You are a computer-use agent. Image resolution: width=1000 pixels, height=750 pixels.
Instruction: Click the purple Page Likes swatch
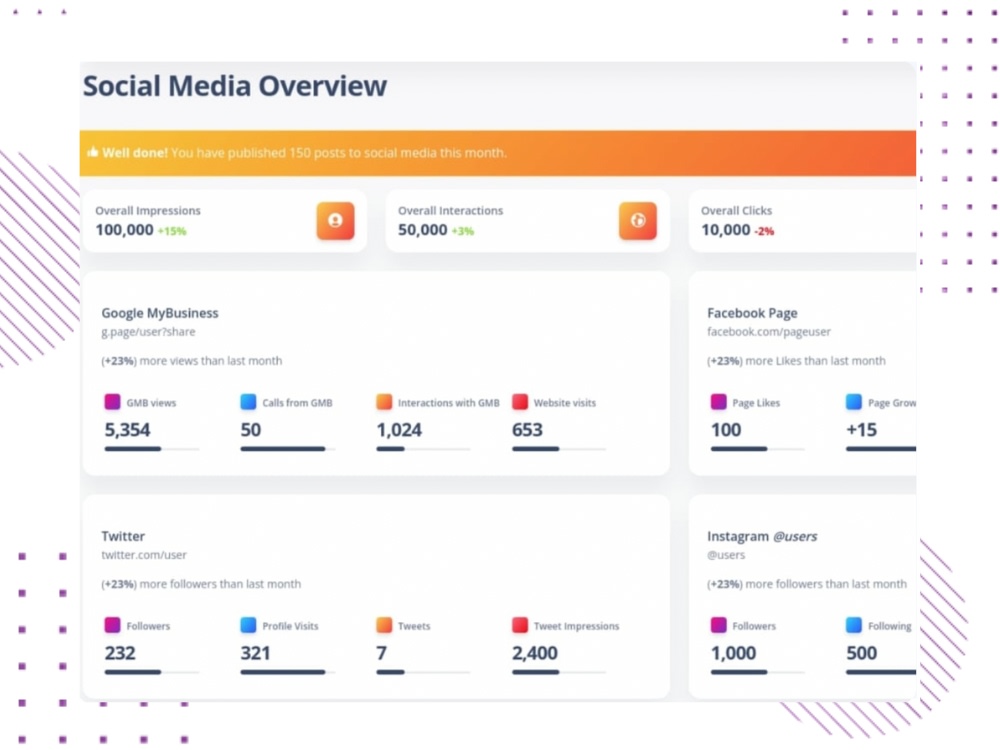[x=718, y=402]
